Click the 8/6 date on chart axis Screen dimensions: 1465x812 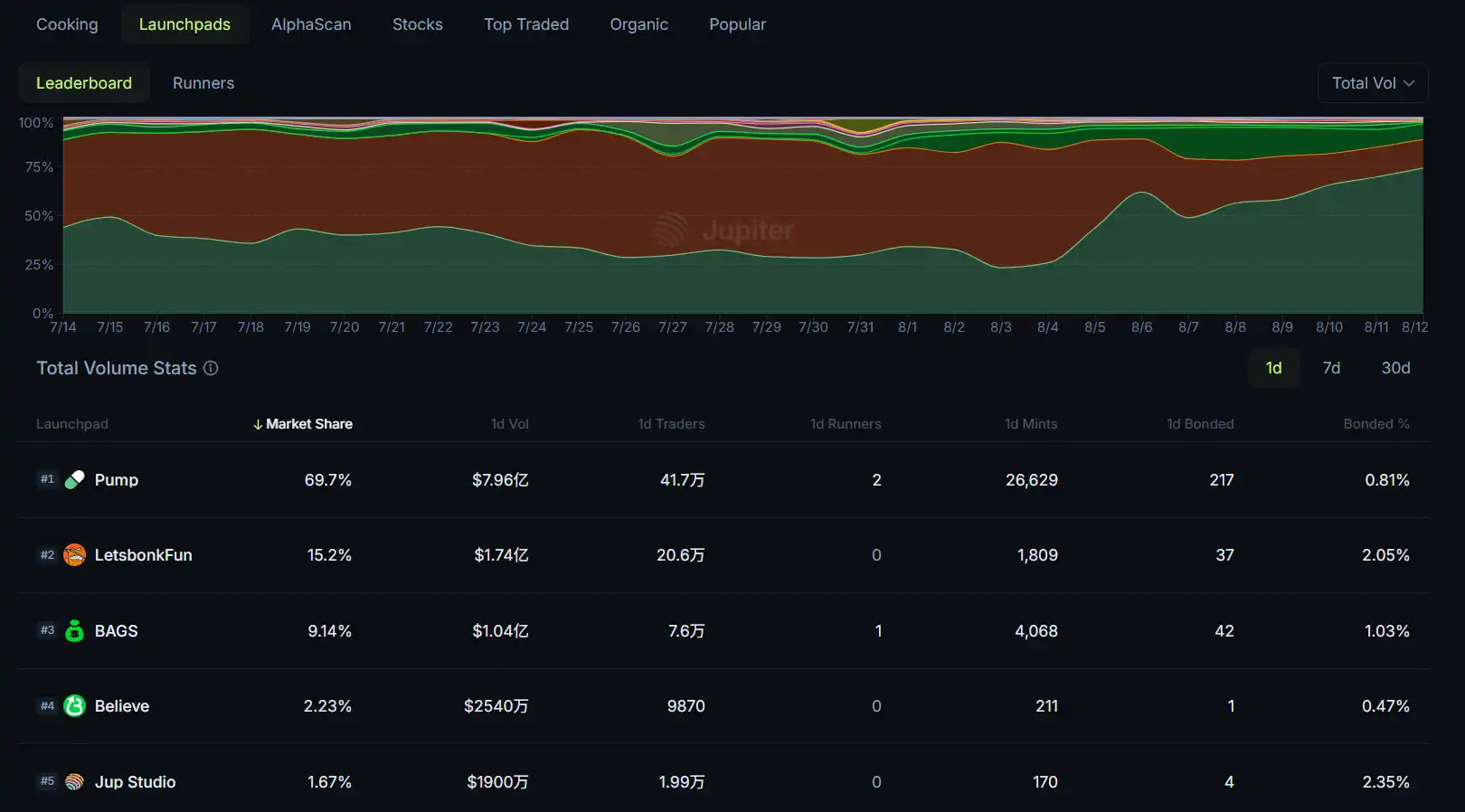(1141, 327)
